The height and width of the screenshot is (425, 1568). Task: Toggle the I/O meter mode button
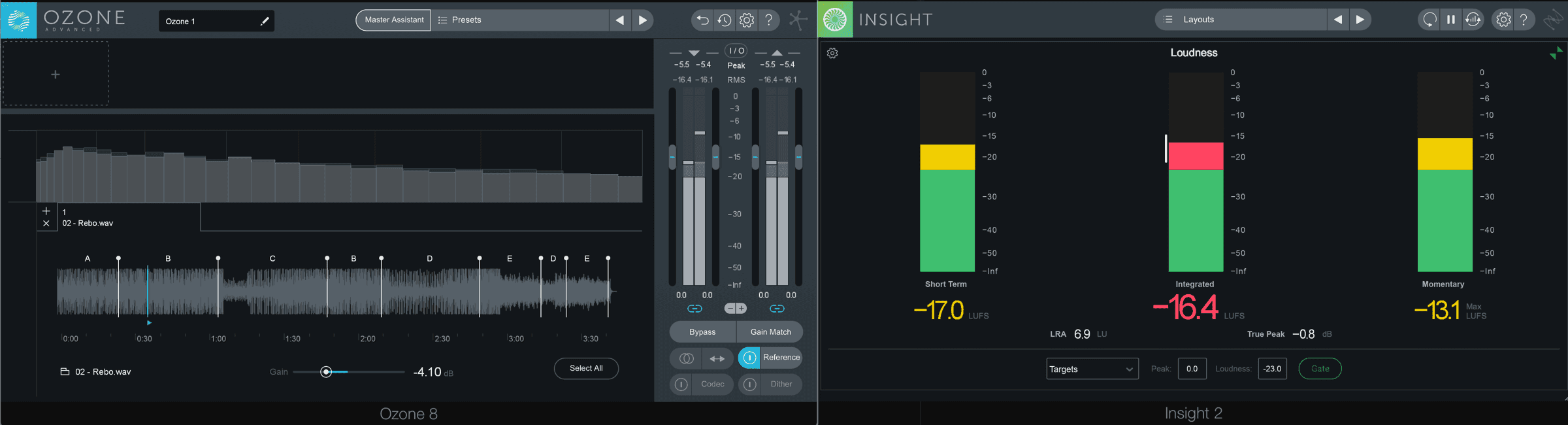pyautogui.click(x=736, y=51)
